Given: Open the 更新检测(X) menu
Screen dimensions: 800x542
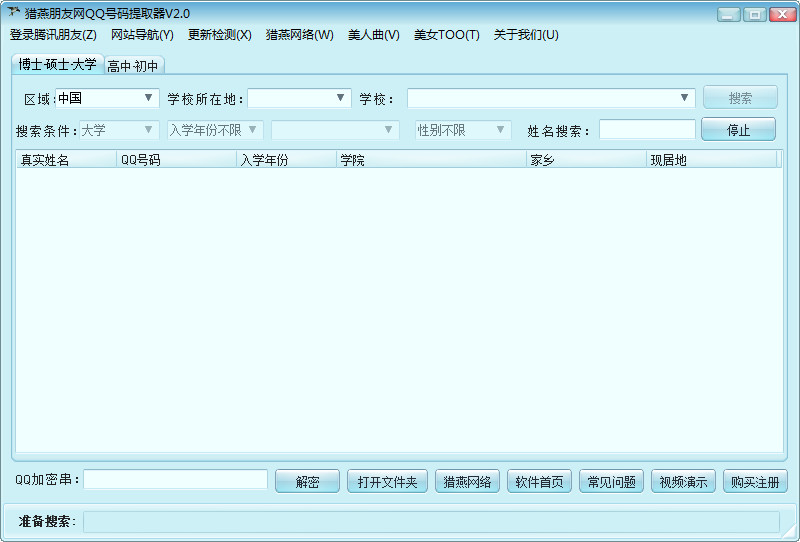Looking at the screenshot, I should [x=219, y=35].
